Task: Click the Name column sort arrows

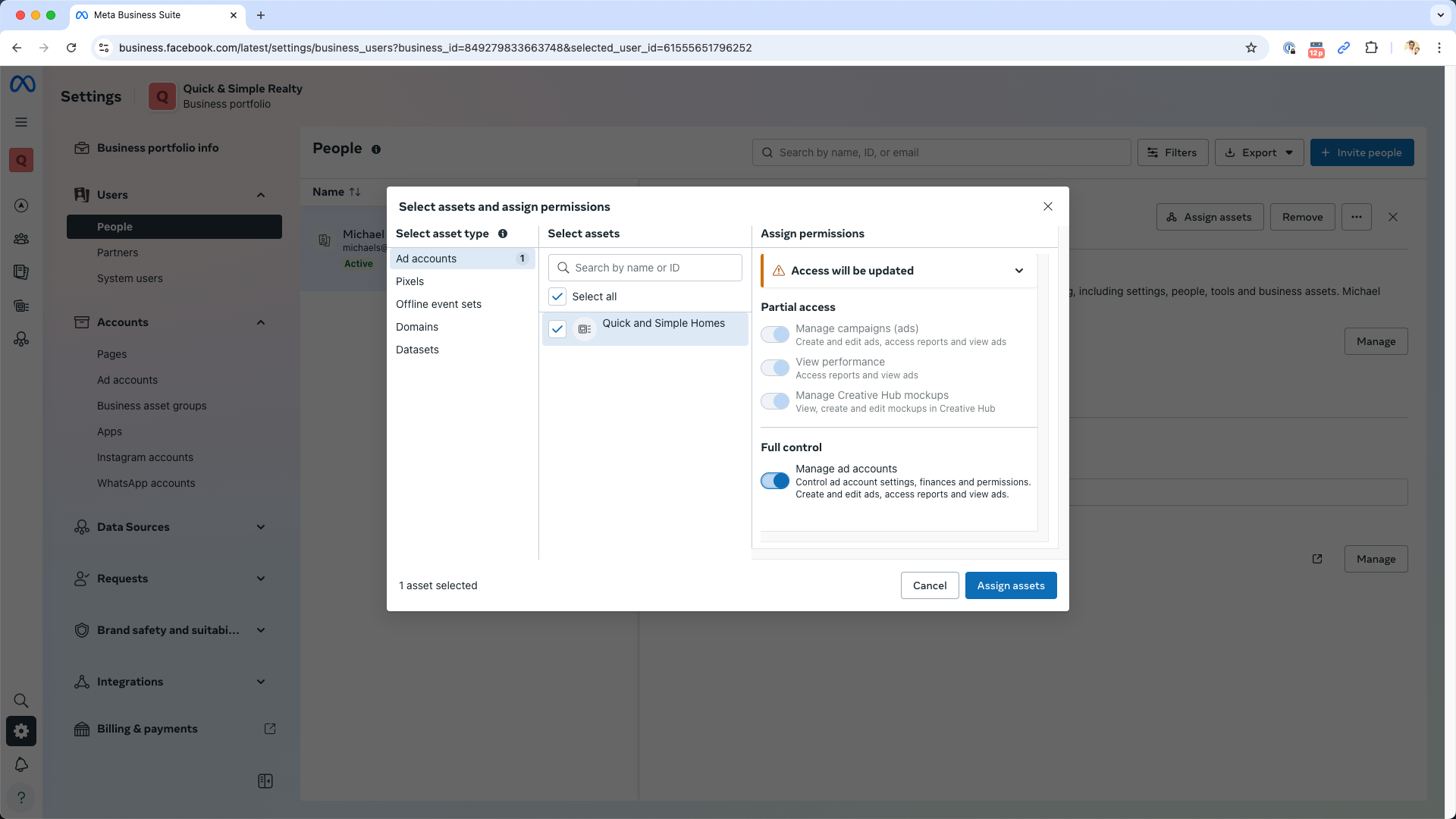Action: [x=355, y=192]
